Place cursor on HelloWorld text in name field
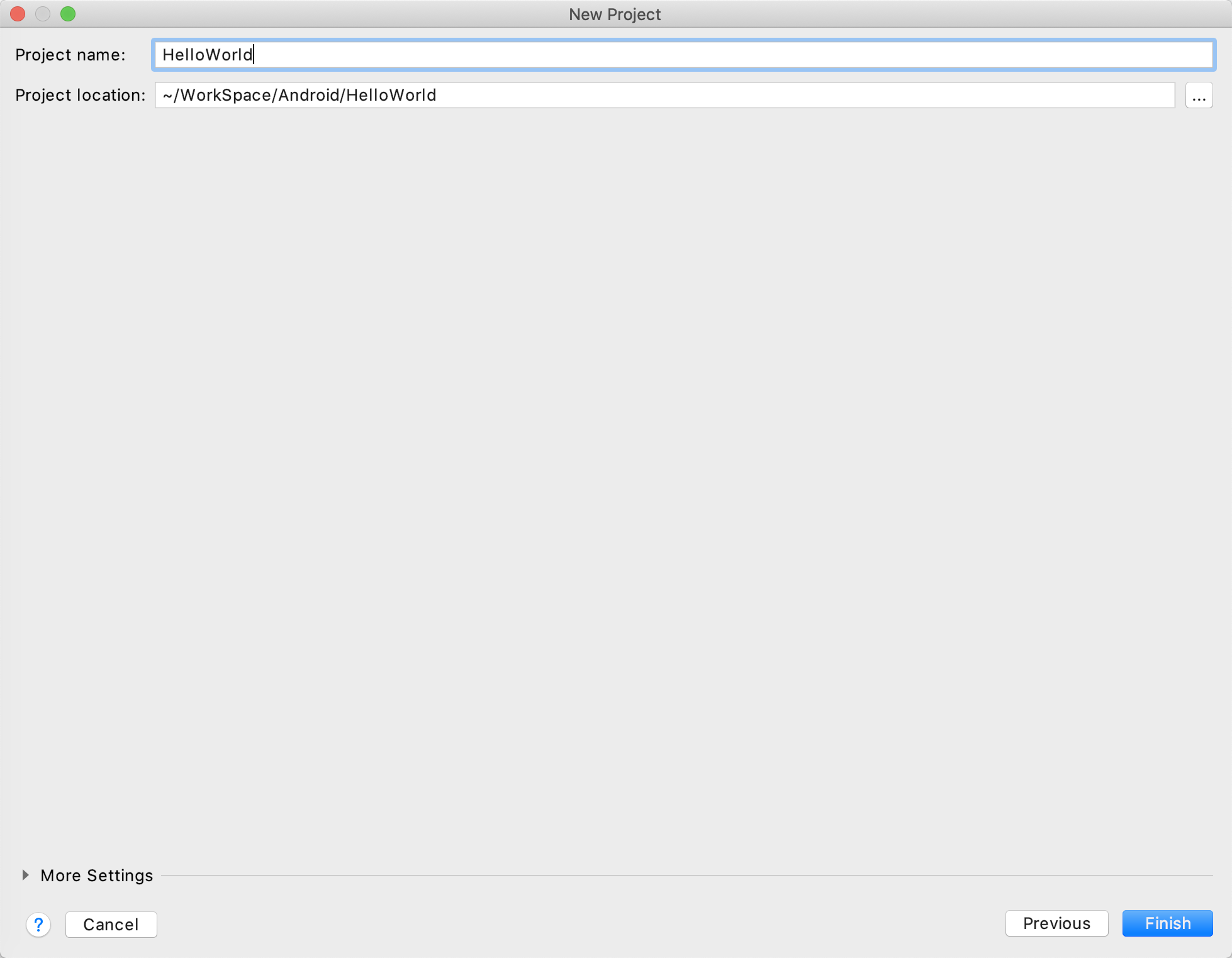1232x958 pixels. [x=207, y=55]
